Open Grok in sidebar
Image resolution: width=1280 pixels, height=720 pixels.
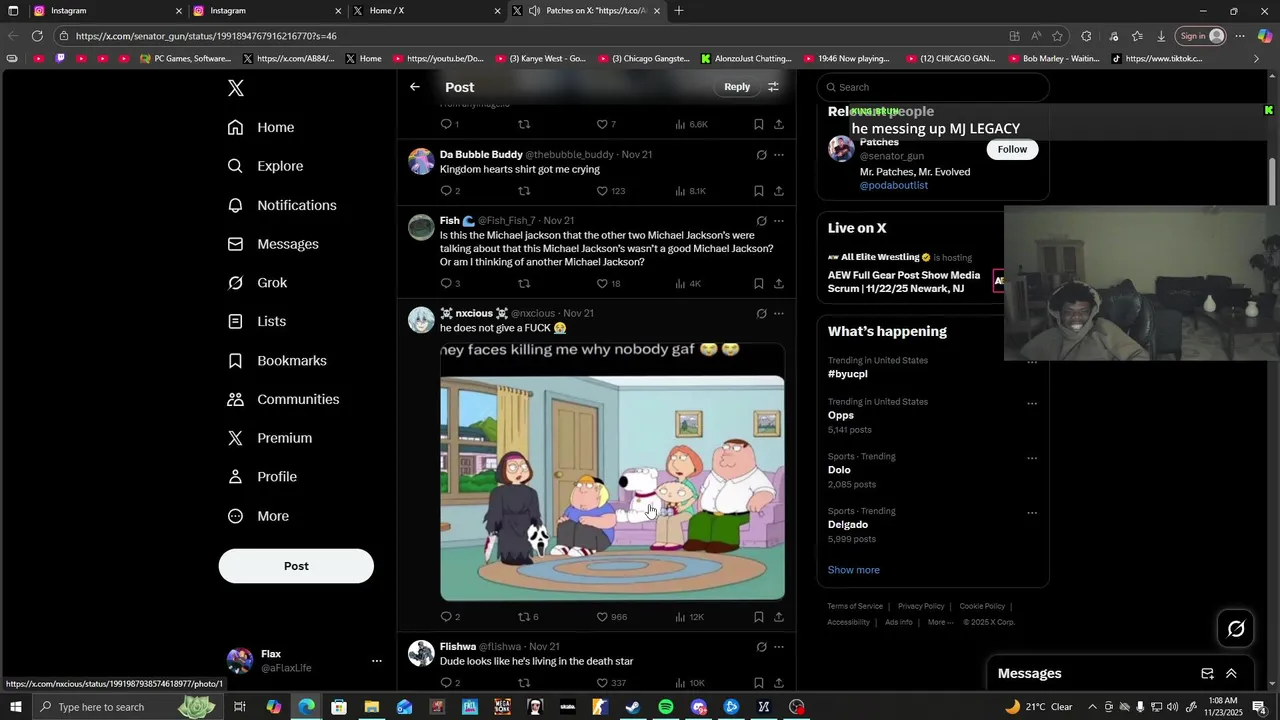257,283
